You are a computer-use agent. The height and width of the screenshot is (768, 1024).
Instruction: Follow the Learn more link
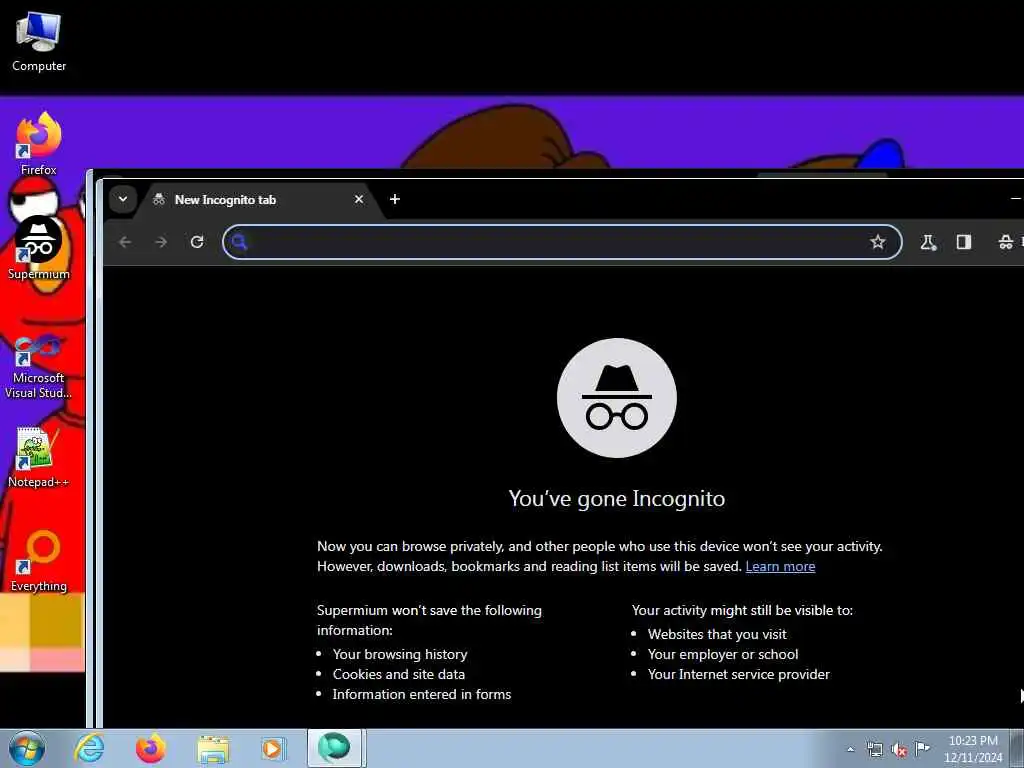click(x=780, y=566)
